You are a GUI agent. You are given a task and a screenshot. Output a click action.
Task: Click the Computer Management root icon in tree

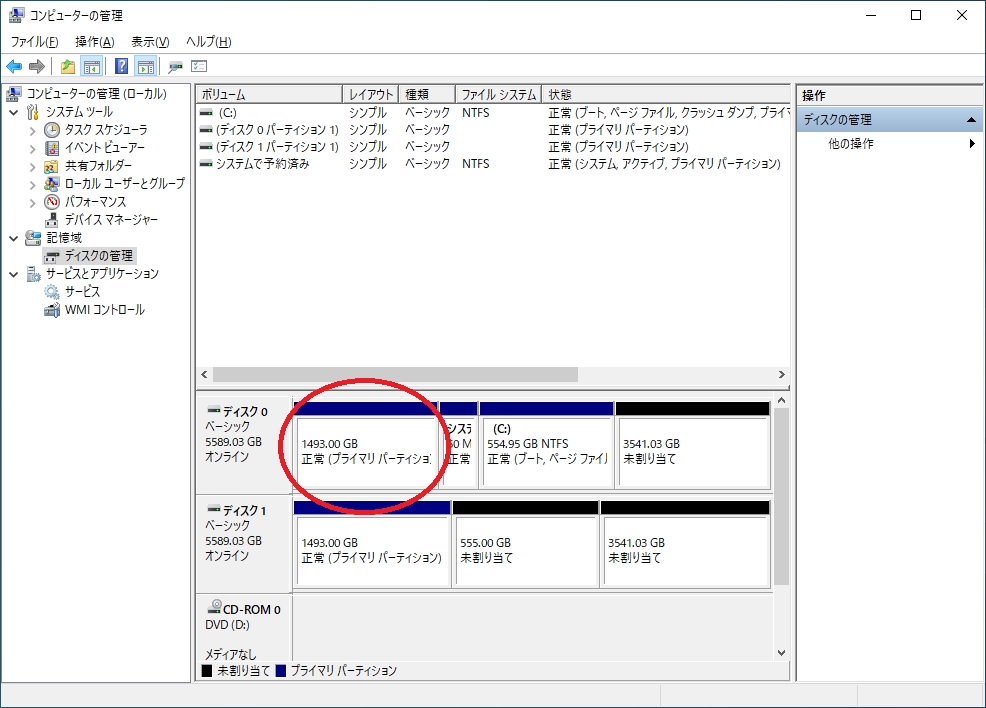coord(14,94)
